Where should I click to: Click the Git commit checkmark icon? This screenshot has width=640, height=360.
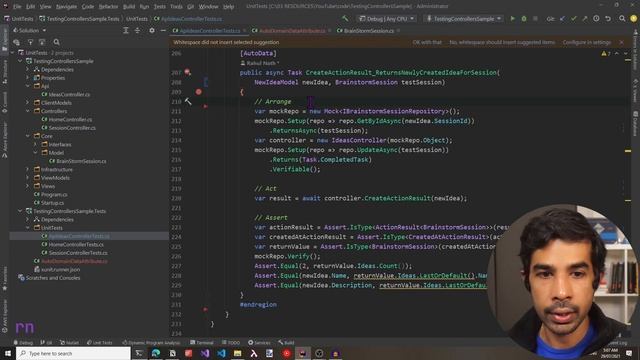573,19
